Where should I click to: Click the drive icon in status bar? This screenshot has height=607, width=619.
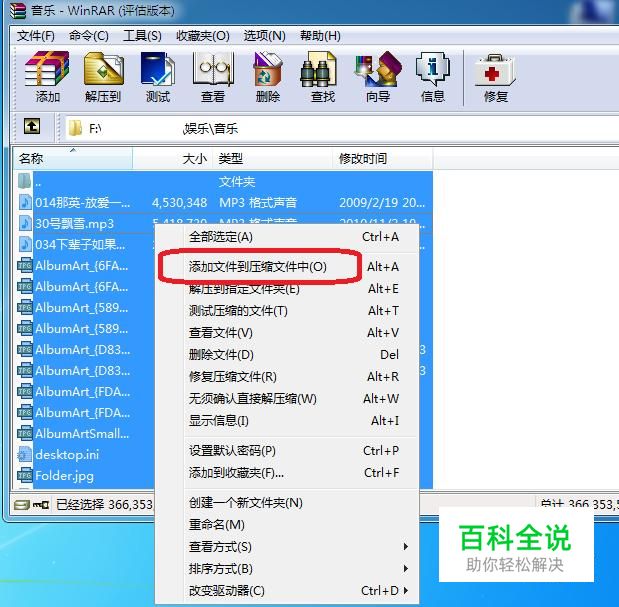22,505
